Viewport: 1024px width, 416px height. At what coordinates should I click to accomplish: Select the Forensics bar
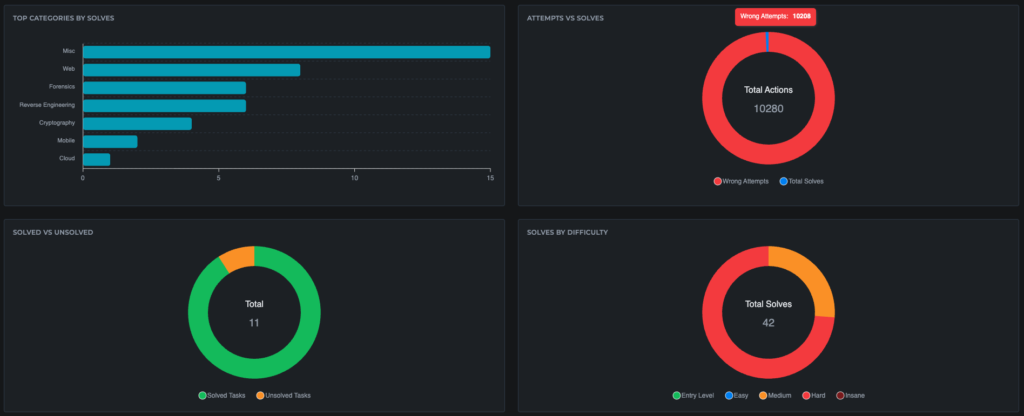(164, 88)
